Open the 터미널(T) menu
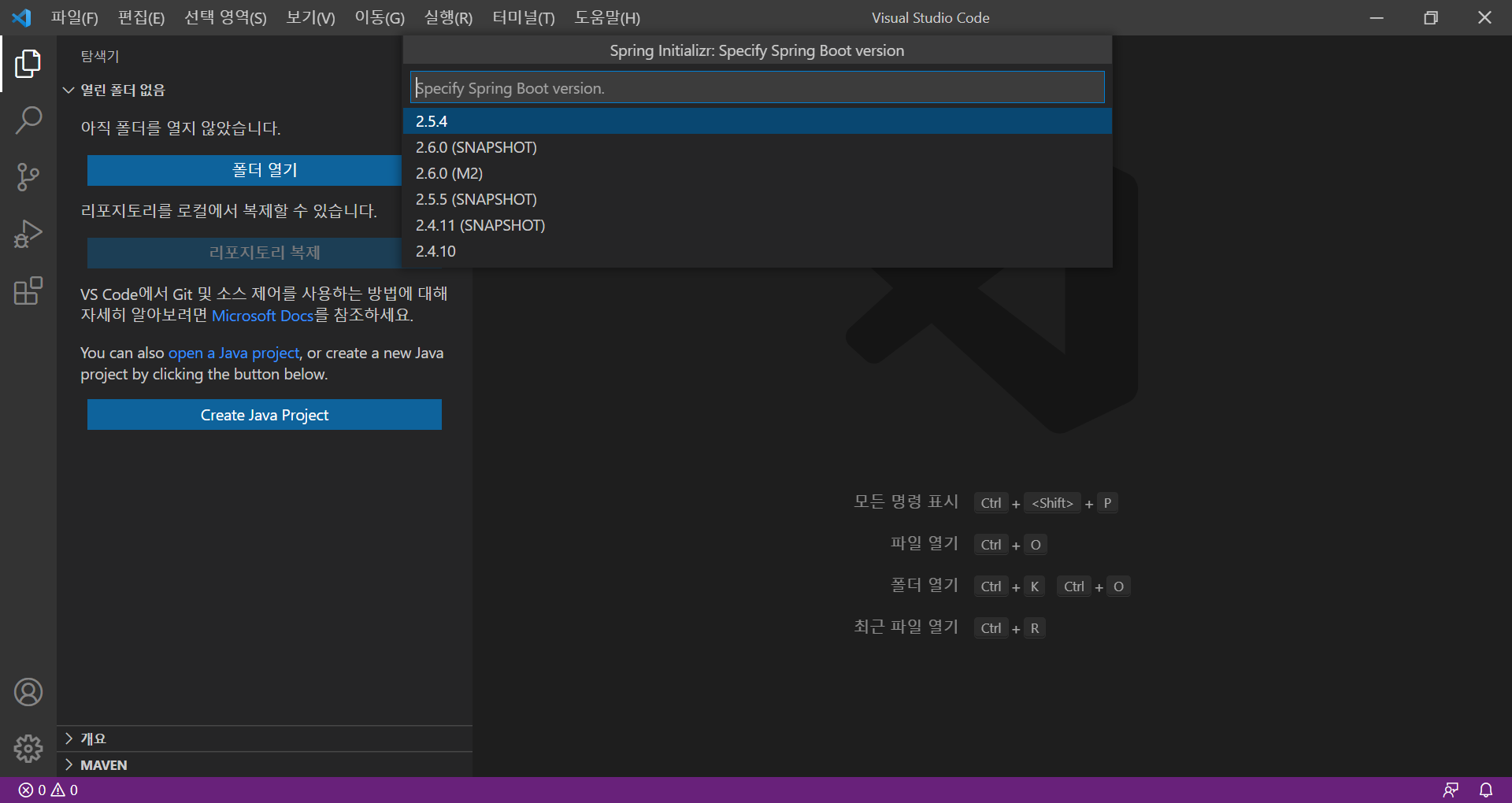Viewport: 1512px width, 803px height. tap(524, 17)
